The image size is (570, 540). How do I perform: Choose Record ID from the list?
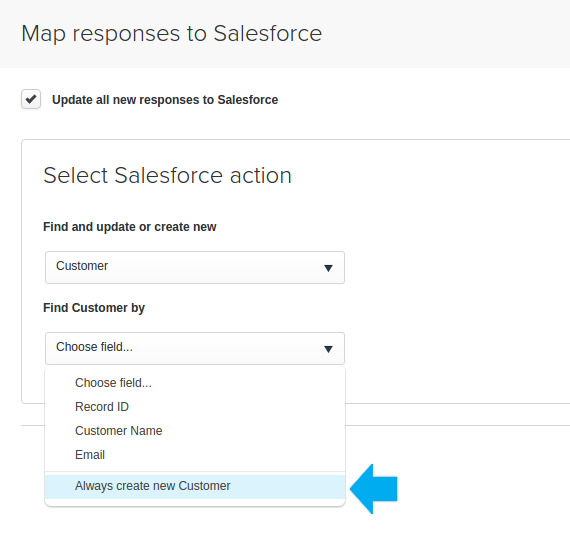[102, 407]
